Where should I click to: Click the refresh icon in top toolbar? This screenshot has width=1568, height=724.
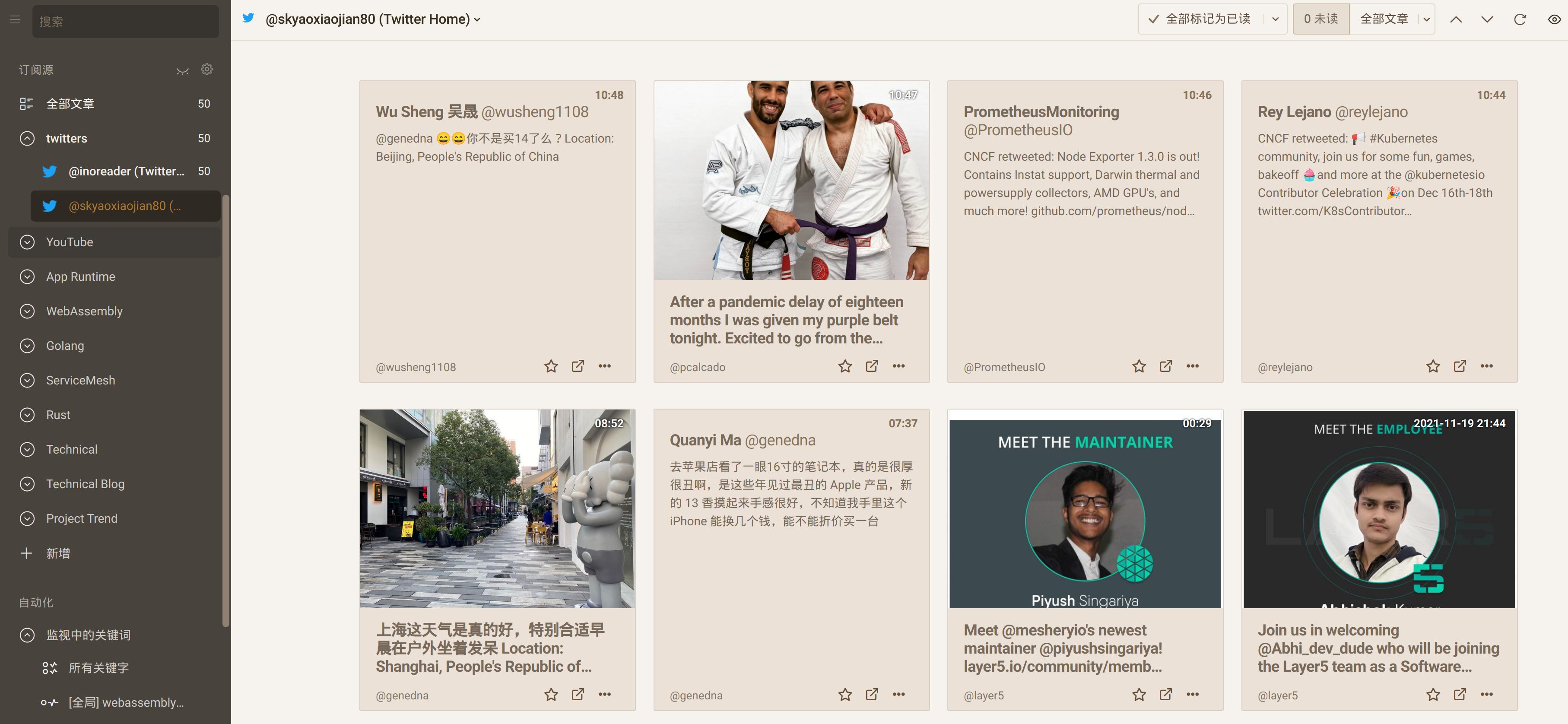[x=1519, y=19]
